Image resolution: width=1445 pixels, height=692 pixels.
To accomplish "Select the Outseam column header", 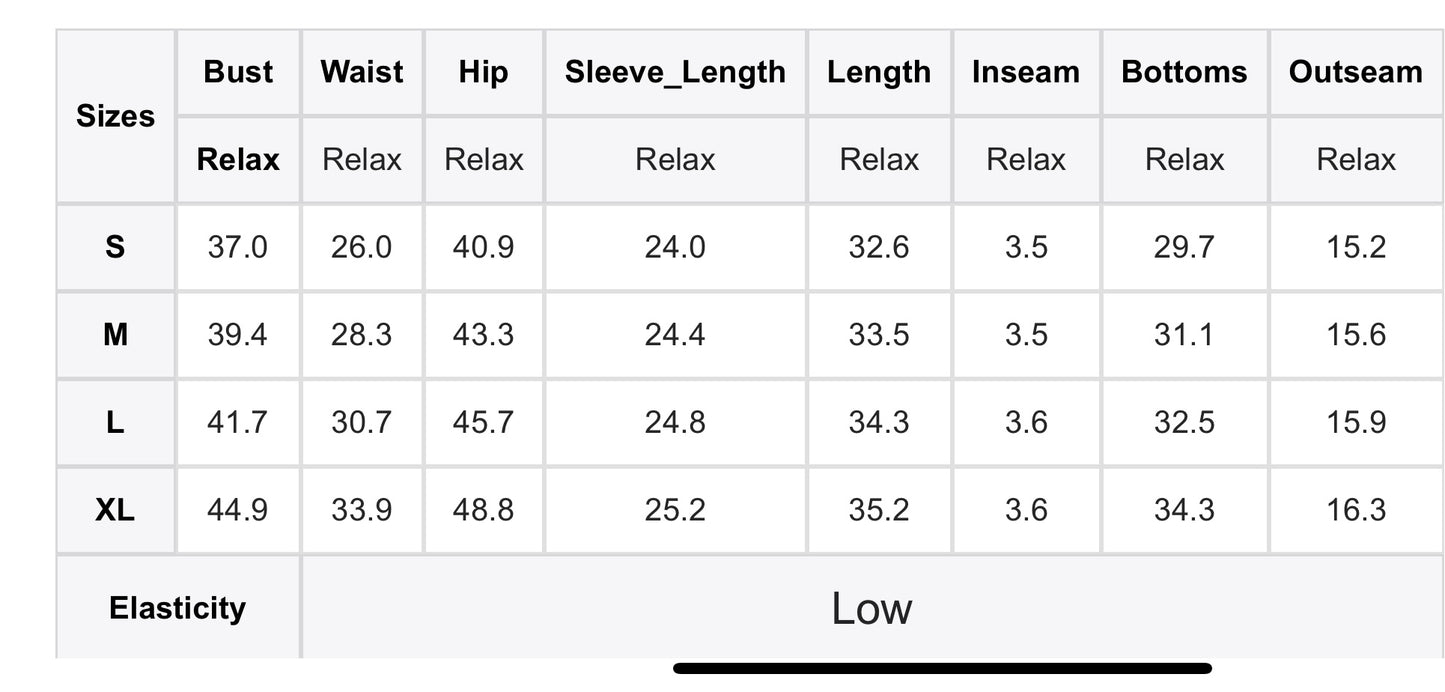I will tap(1355, 72).
